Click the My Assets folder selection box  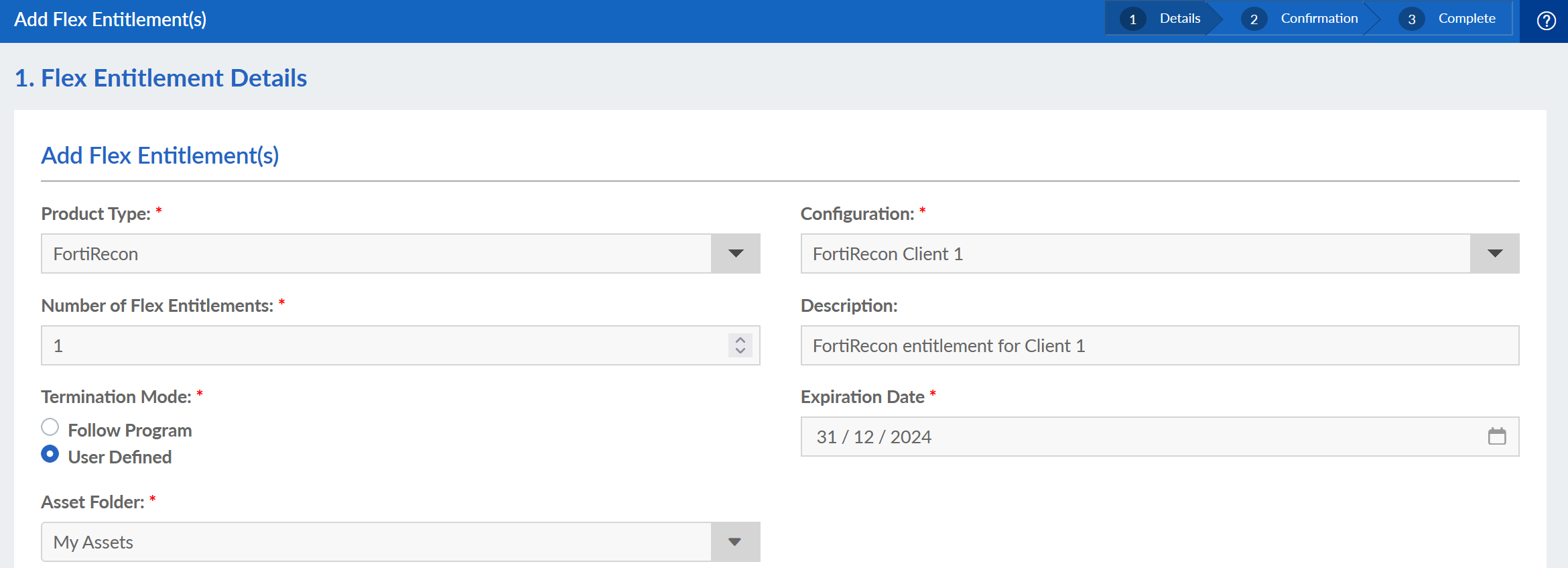[375, 542]
